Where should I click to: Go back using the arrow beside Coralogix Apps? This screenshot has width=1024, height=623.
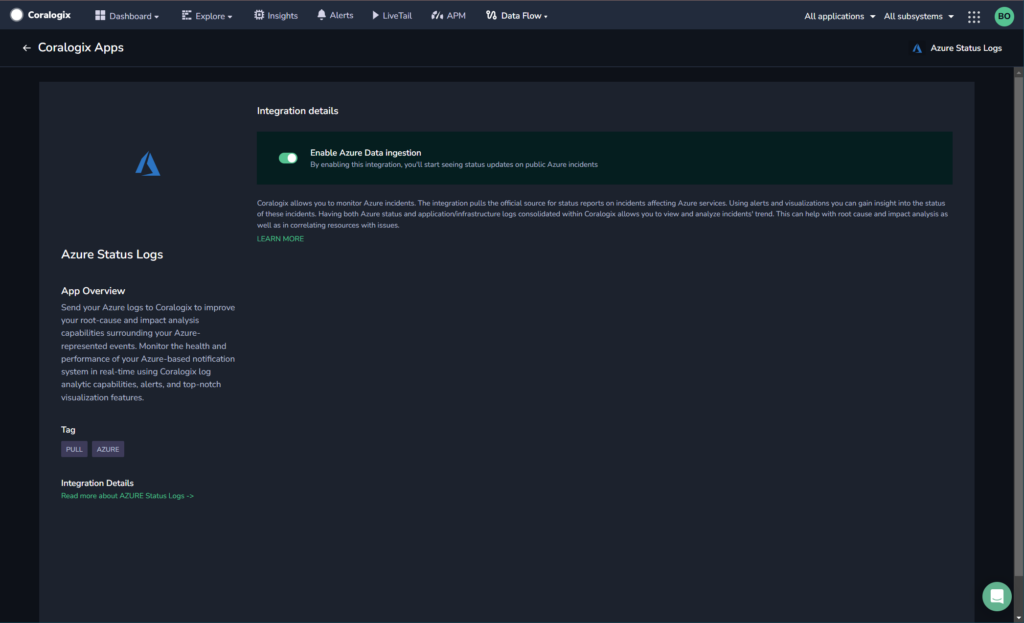[x=27, y=48]
